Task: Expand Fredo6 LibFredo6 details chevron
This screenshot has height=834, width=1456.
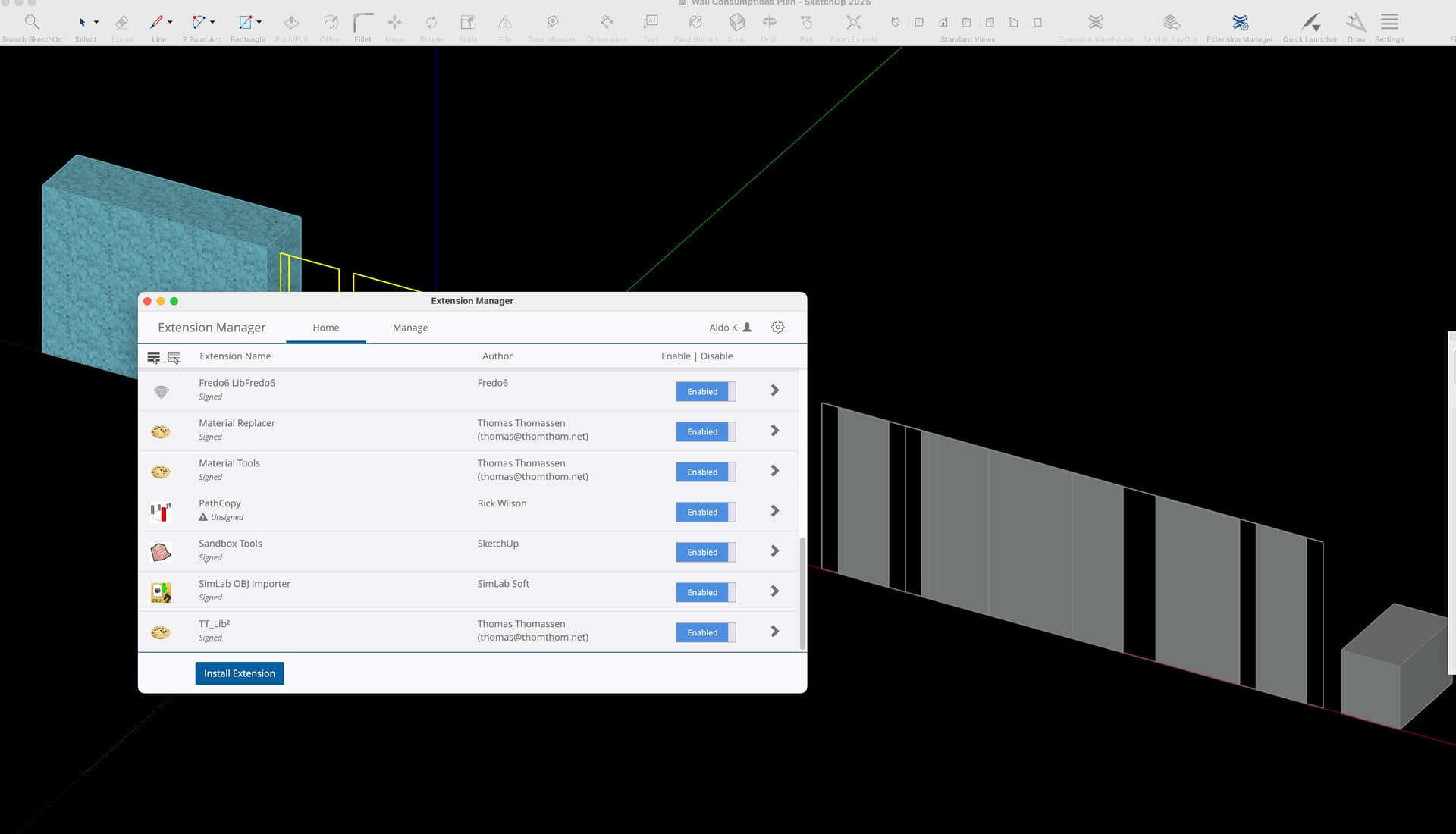Action: (x=775, y=390)
